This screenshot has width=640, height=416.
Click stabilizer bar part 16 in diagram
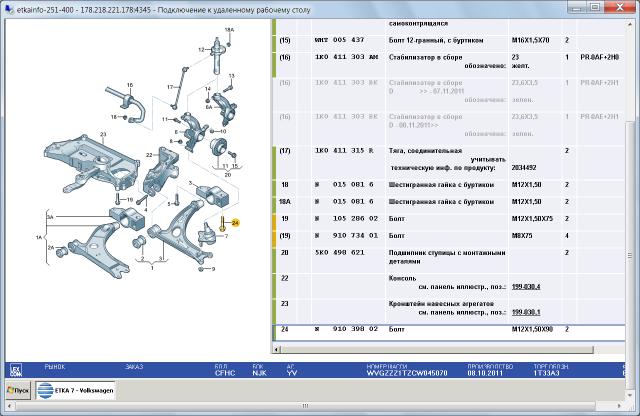[127, 104]
